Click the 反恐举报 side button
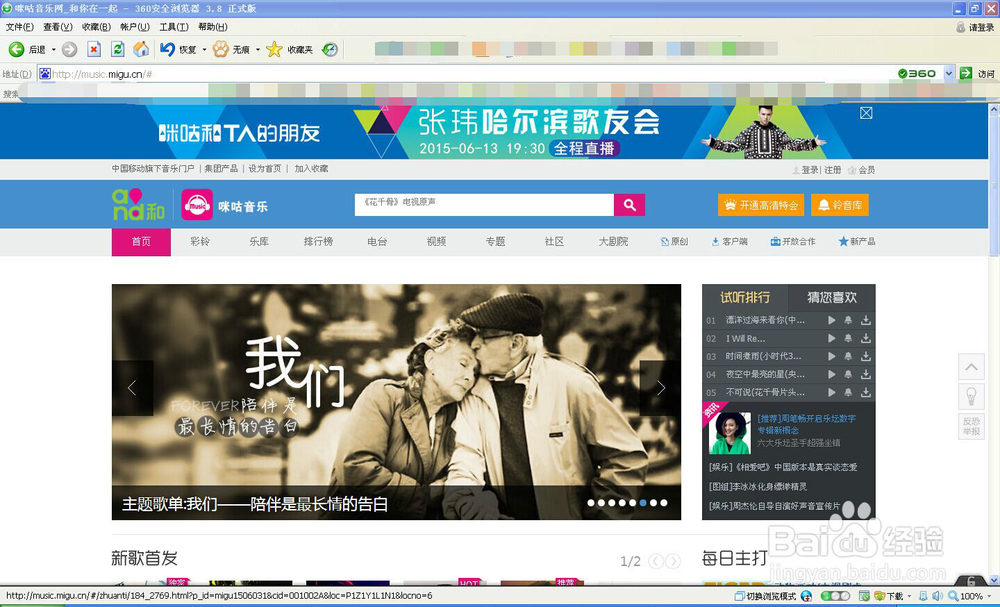Image resolution: width=1000 pixels, height=607 pixels. 971,426
